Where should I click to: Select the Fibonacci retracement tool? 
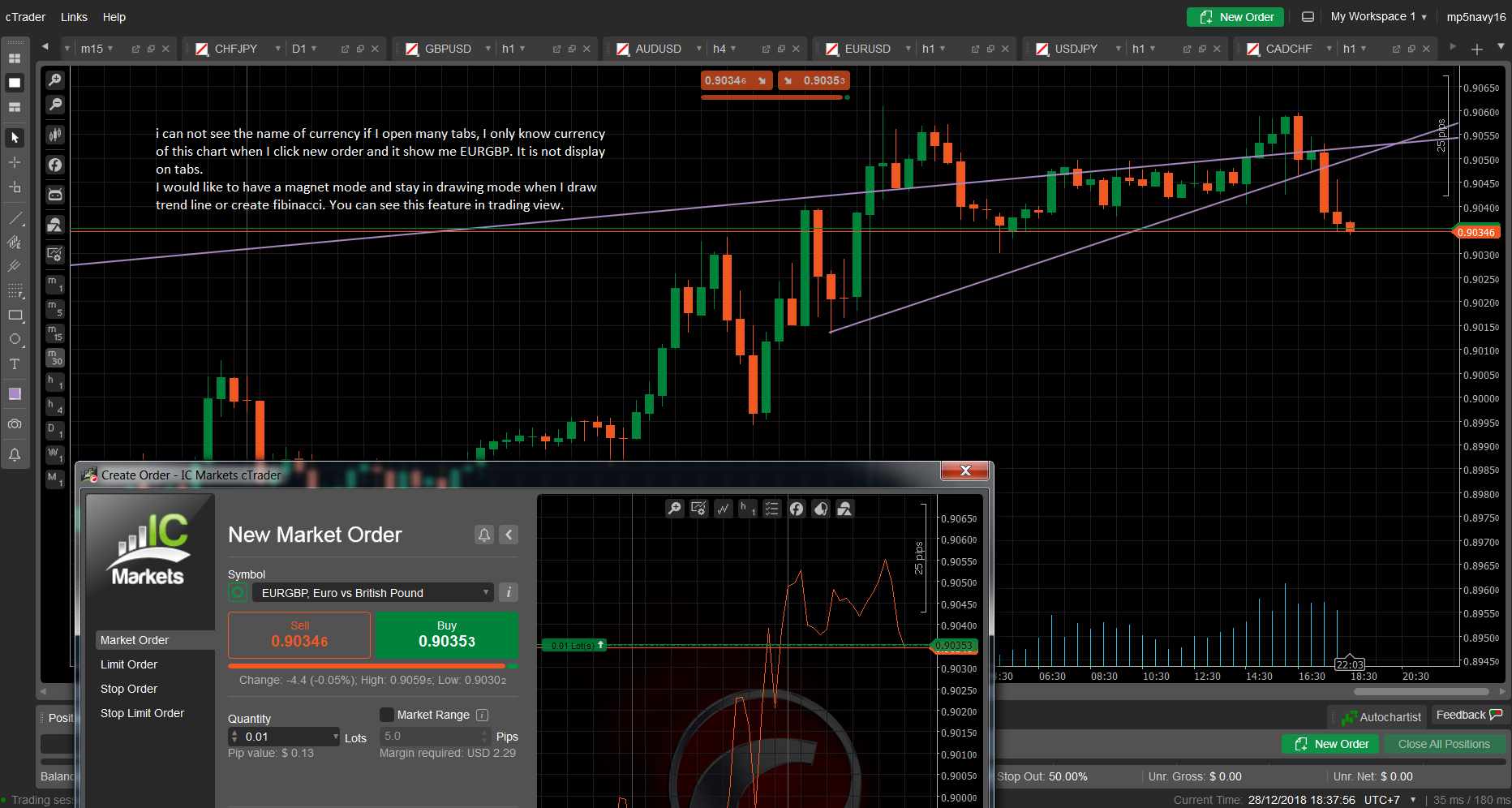[15, 290]
